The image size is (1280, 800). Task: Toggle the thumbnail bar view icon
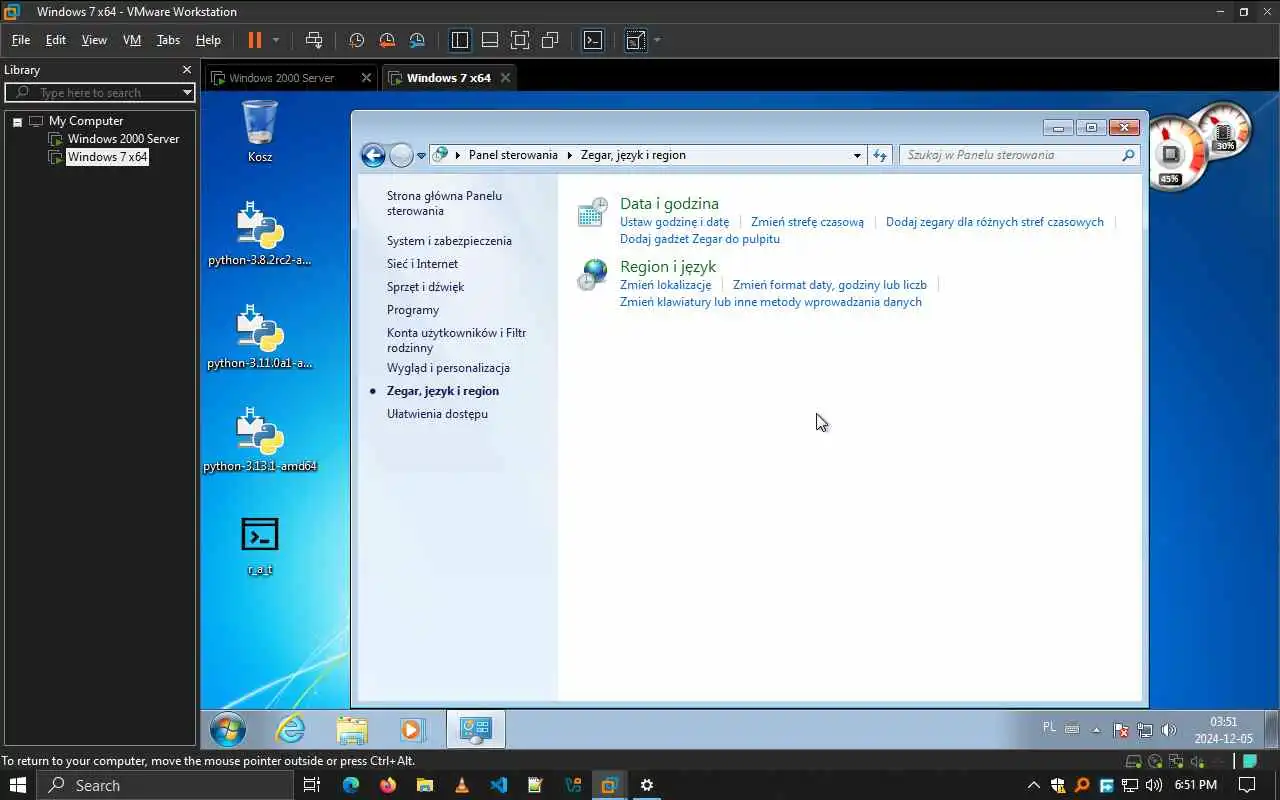pos(490,40)
